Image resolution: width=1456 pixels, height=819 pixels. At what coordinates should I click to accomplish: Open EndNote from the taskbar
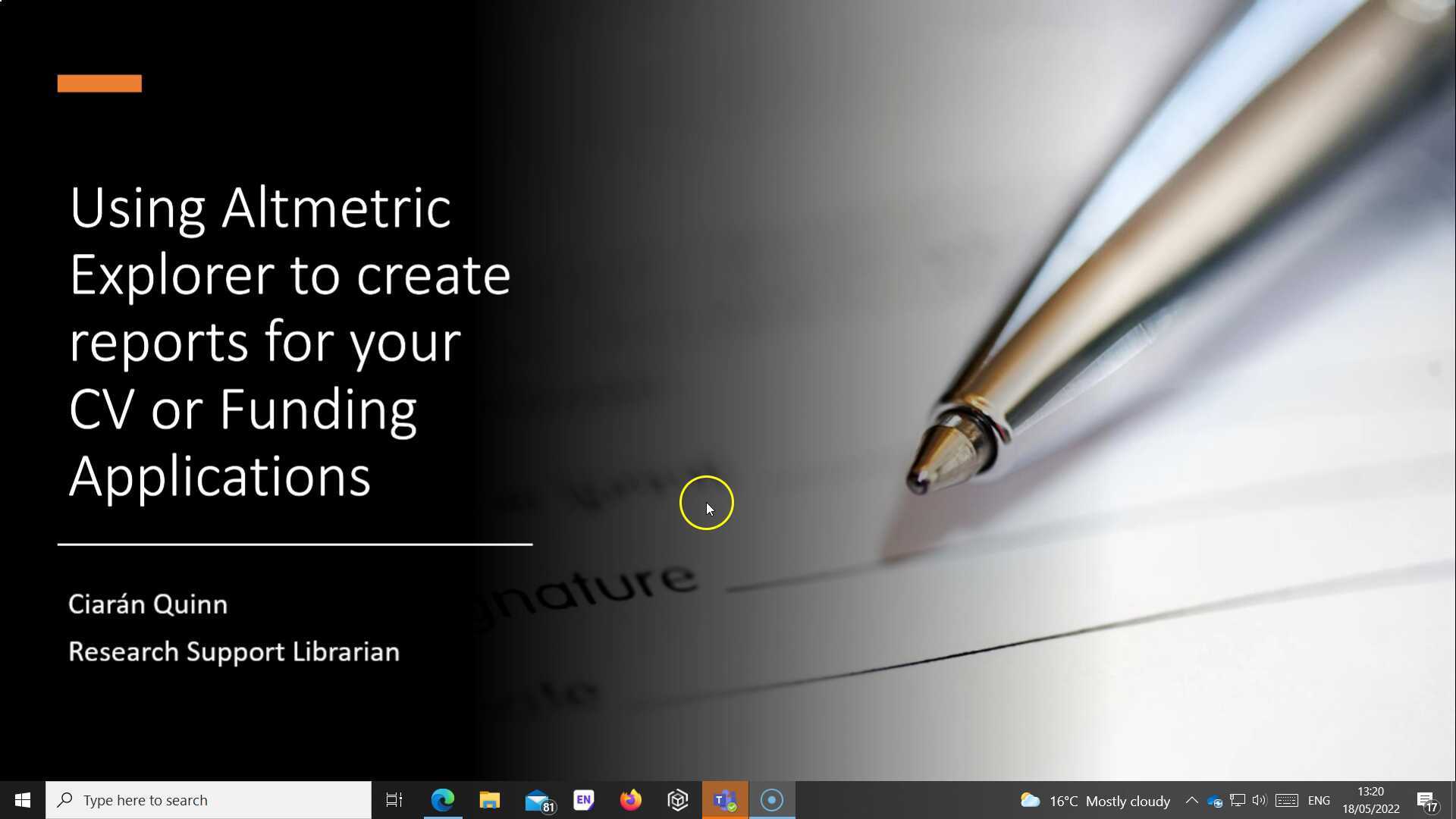coord(583,799)
